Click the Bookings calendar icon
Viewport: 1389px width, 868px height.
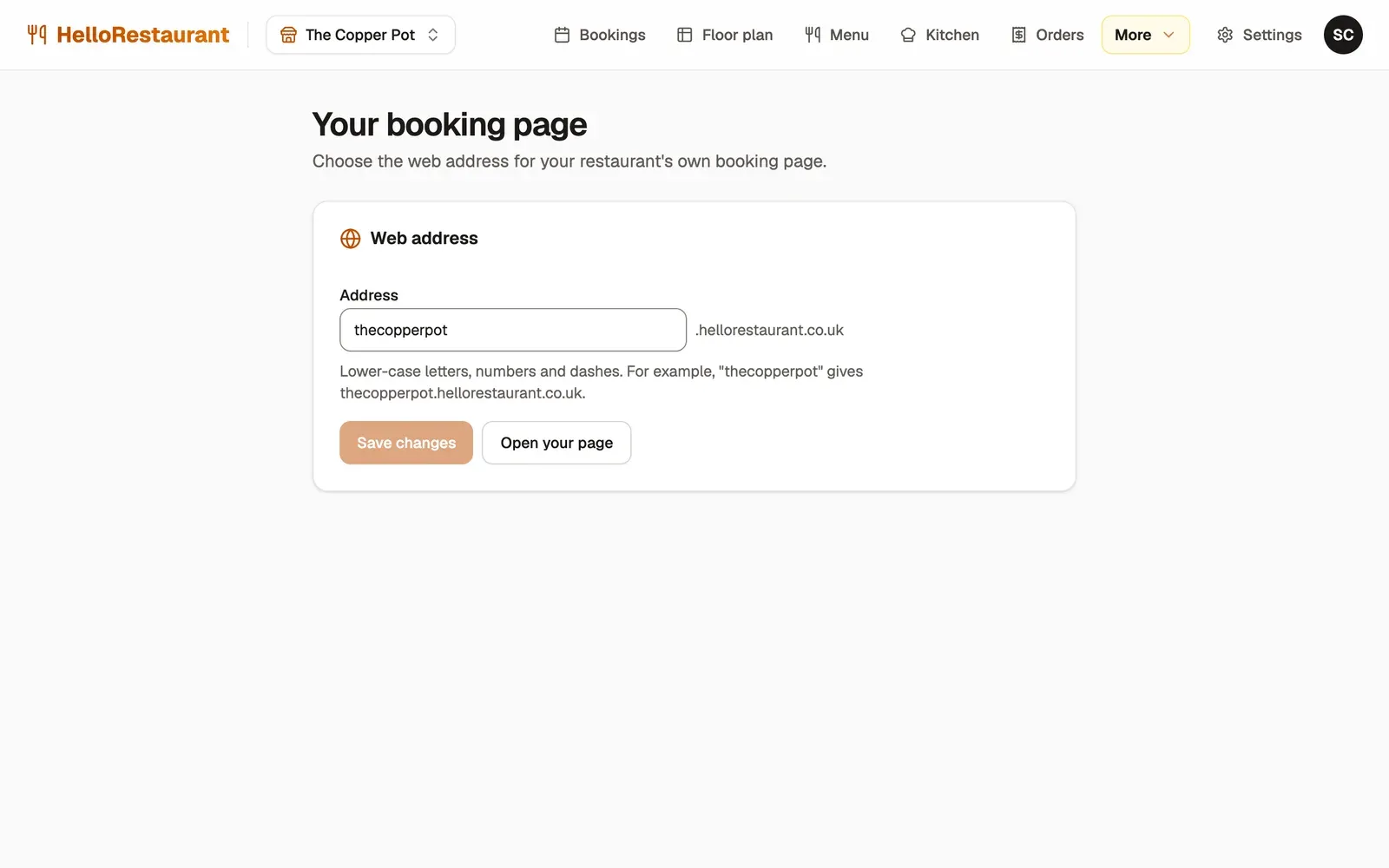(x=562, y=35)
